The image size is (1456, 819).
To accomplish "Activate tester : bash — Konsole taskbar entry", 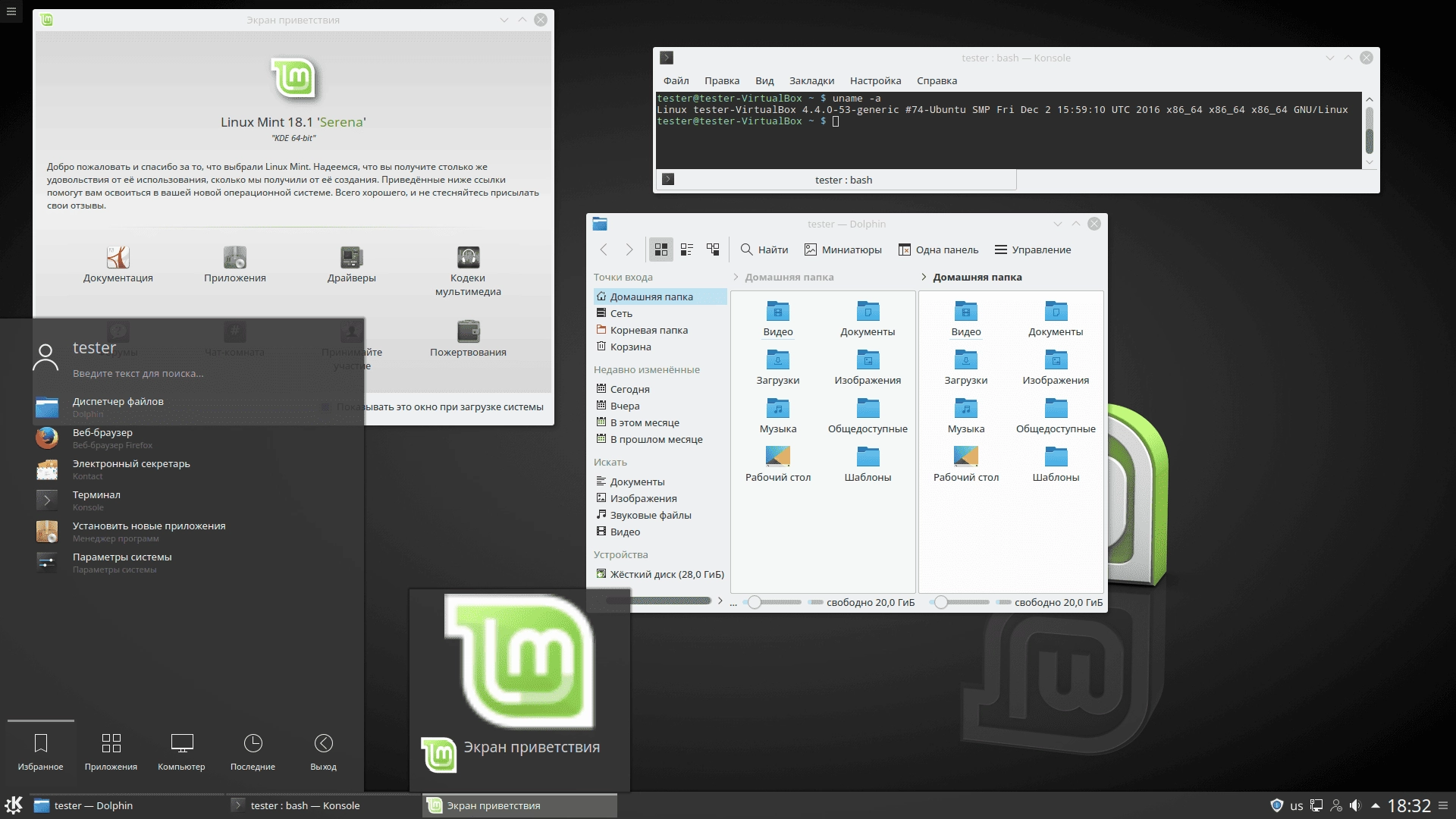I will point(322,805).
